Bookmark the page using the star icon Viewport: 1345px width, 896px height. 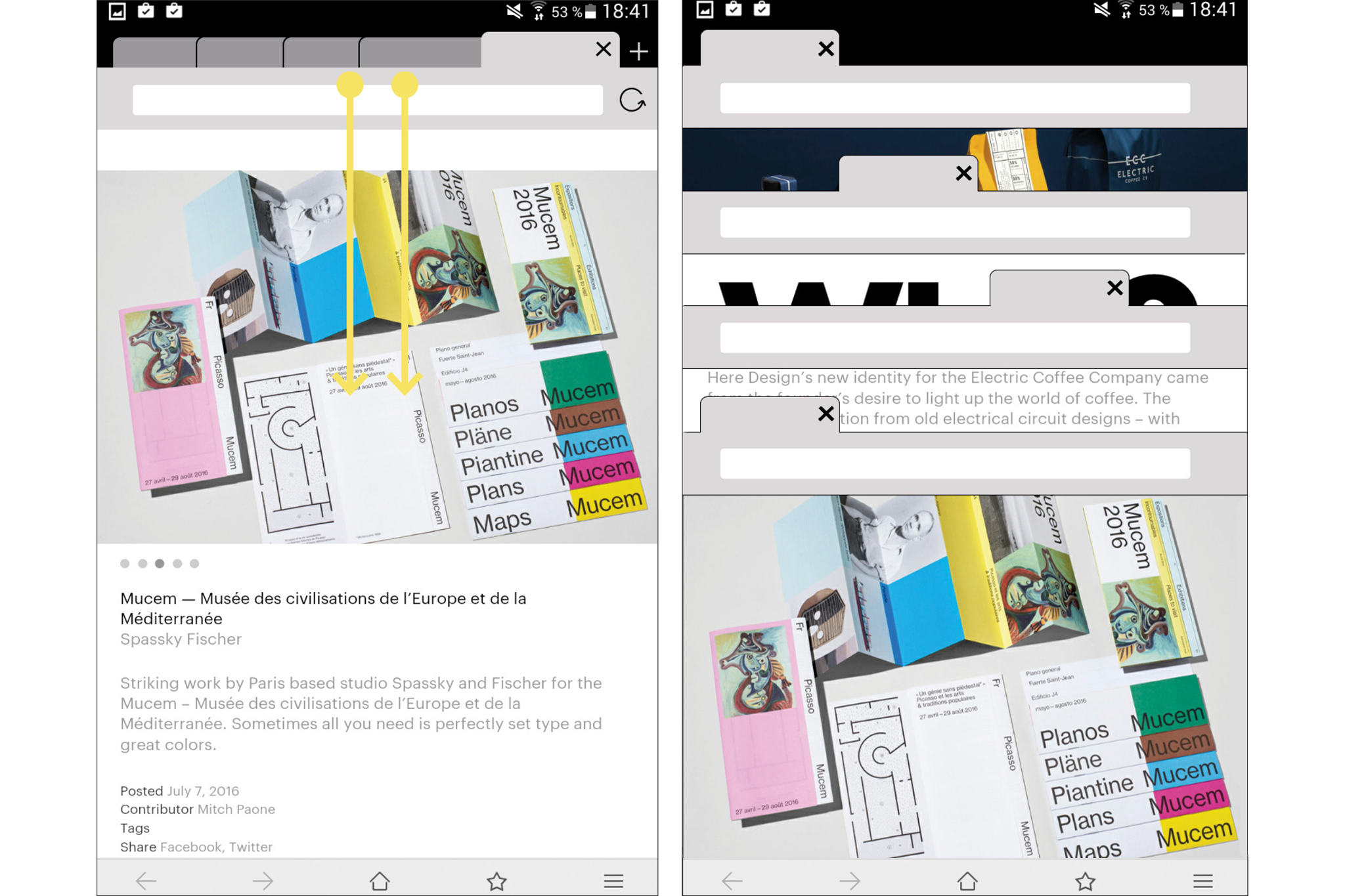pos(496,880)
